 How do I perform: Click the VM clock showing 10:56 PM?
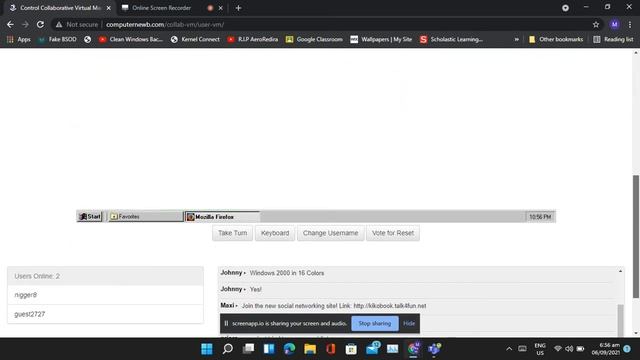pos(540,217)
